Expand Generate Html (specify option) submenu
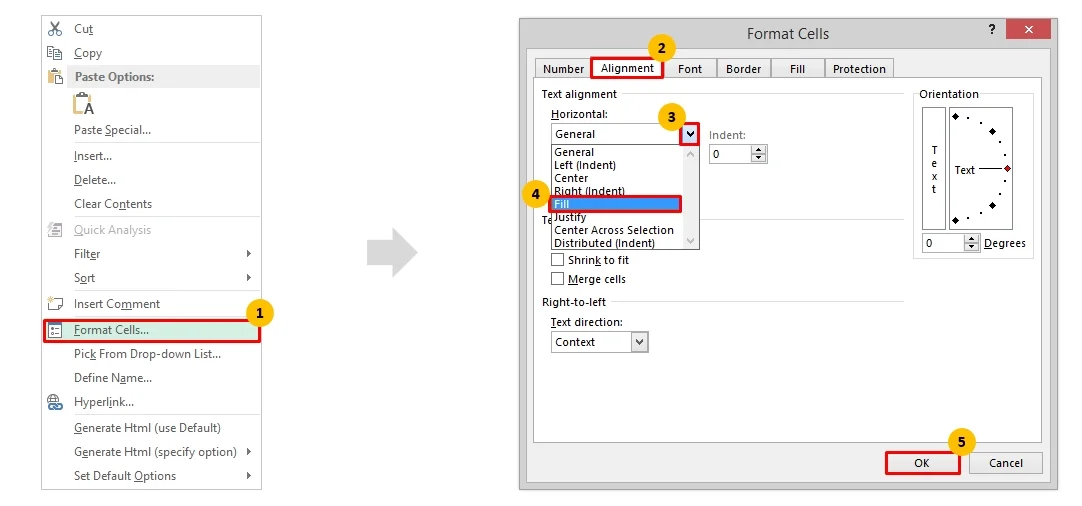The width and height of the screenshot is (1082, 506). [248, 451]
